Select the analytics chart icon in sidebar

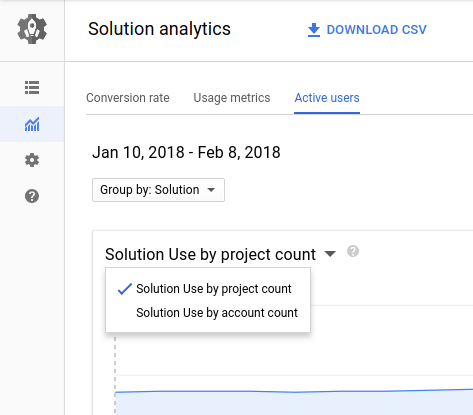pos(32,124)
